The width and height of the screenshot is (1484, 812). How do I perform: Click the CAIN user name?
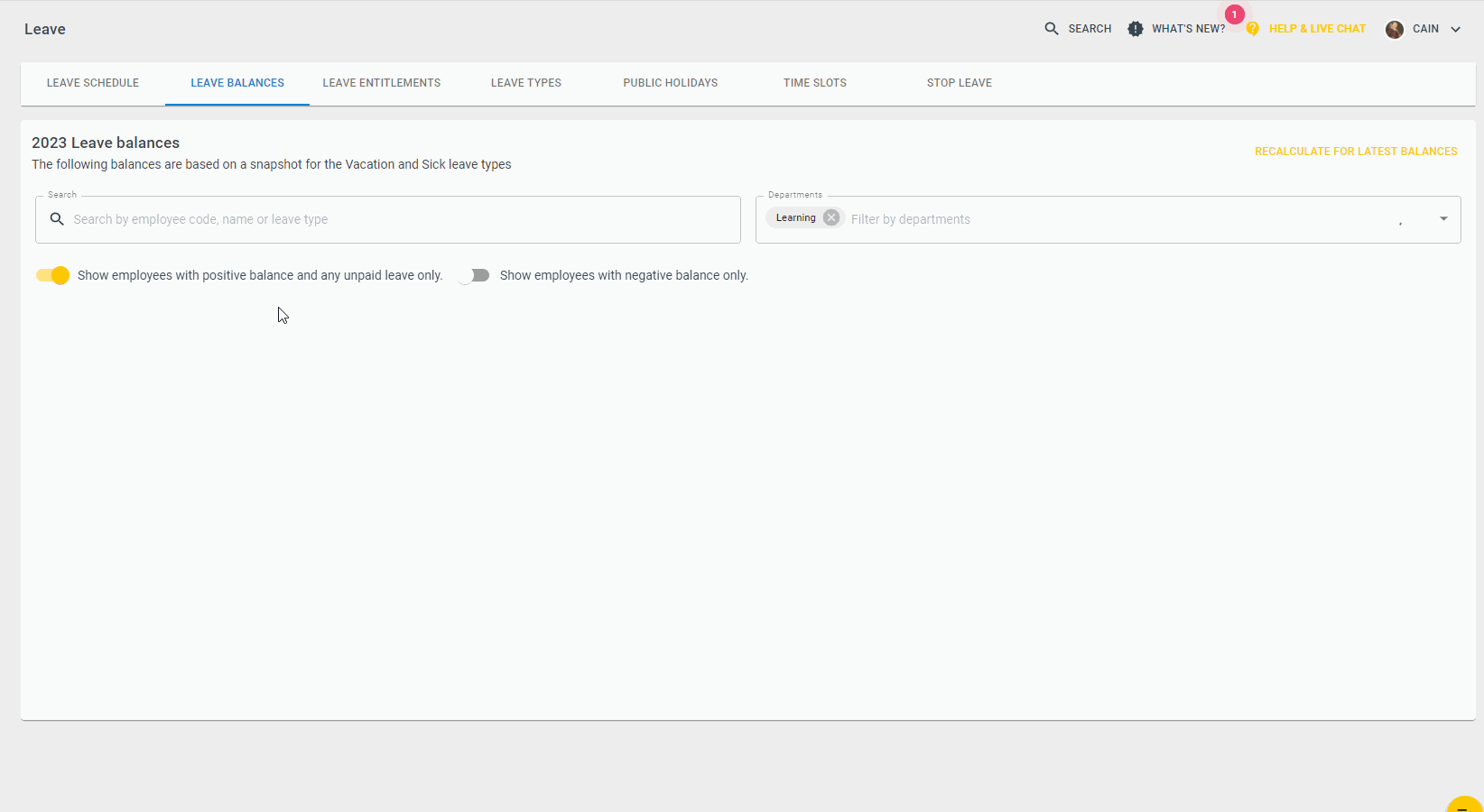point(1425,29)
